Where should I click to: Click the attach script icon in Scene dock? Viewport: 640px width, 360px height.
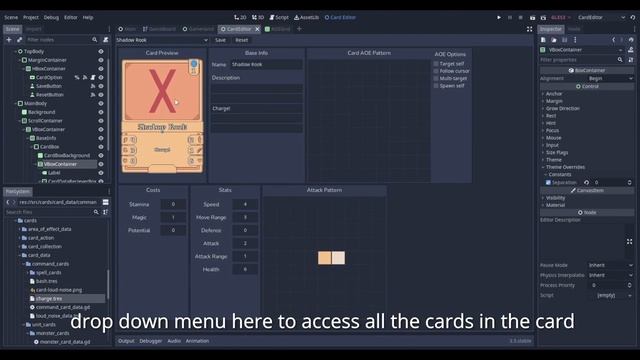tap(106, 40)
